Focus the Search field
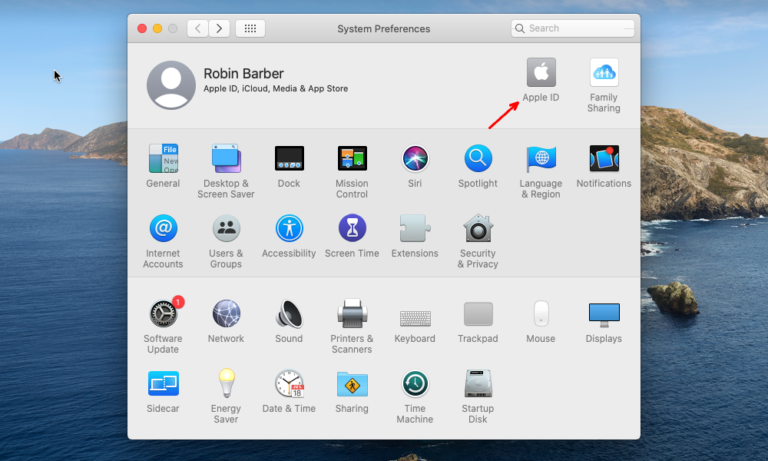 point(573,28)
